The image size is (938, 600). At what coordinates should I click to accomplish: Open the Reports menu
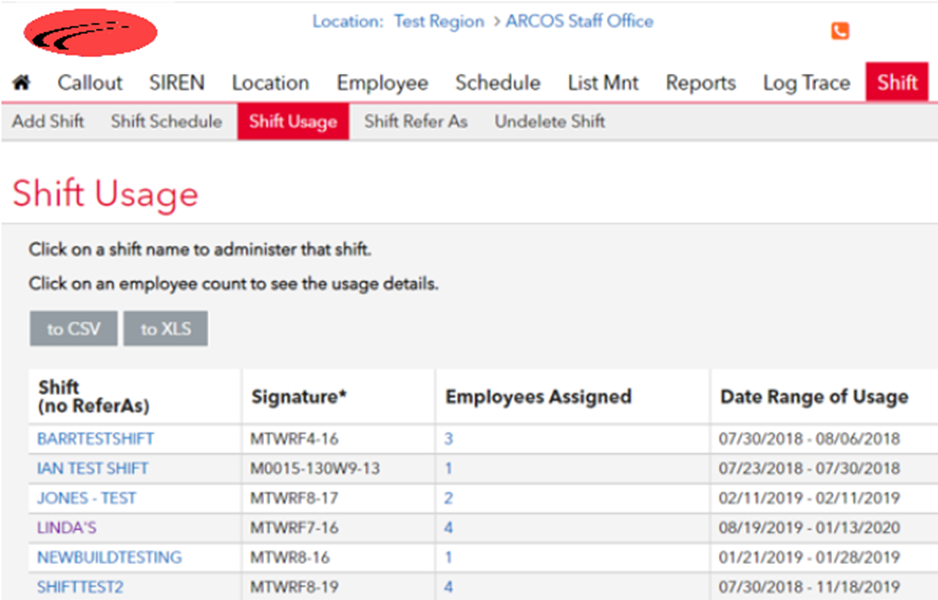pyautogui.click(x=701, y=83)
